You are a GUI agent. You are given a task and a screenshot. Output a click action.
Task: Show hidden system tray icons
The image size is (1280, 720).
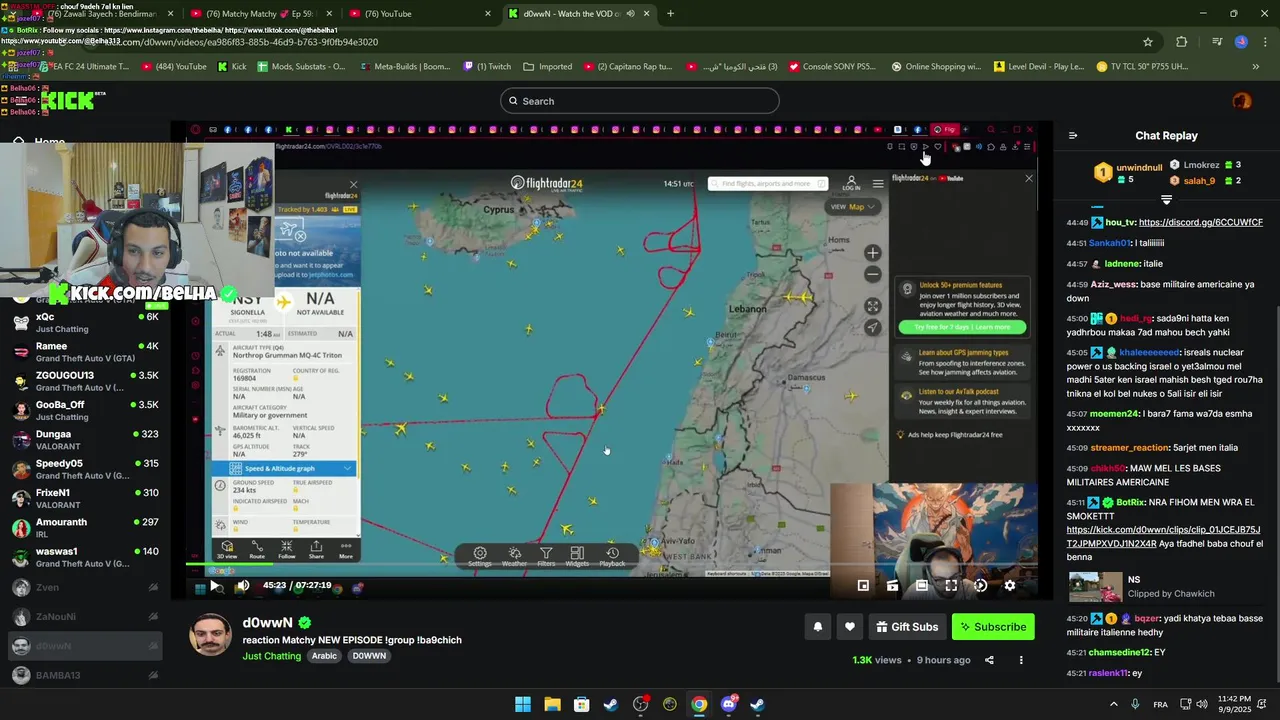click(x=1114, y=704)
